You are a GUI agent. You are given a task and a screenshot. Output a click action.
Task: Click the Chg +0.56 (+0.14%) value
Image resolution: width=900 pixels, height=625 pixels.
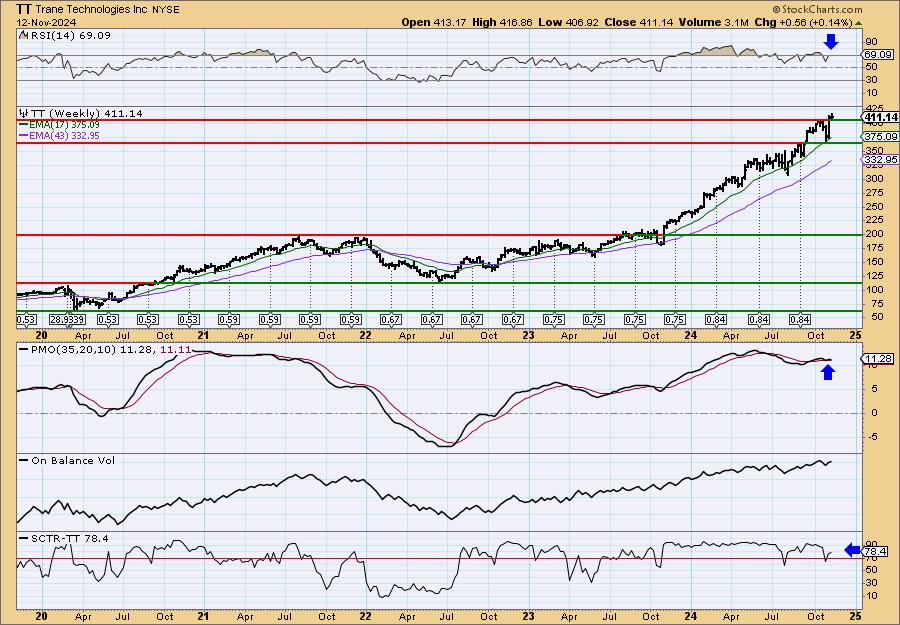point(804,22)
